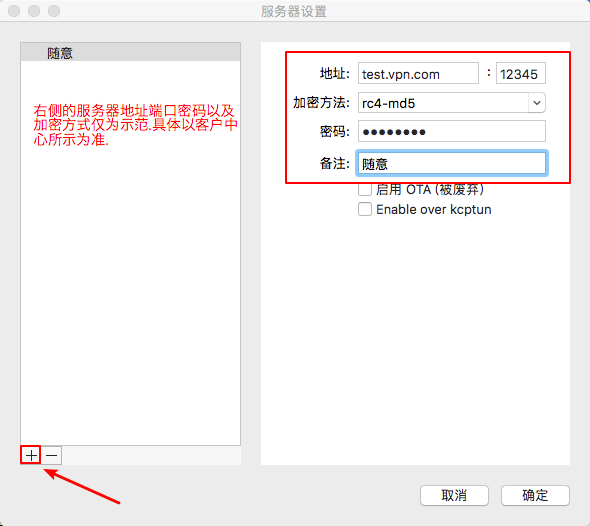This screenshot has width=590, height=526.
Task: Click the port field 12345
Action: (521, 73)
